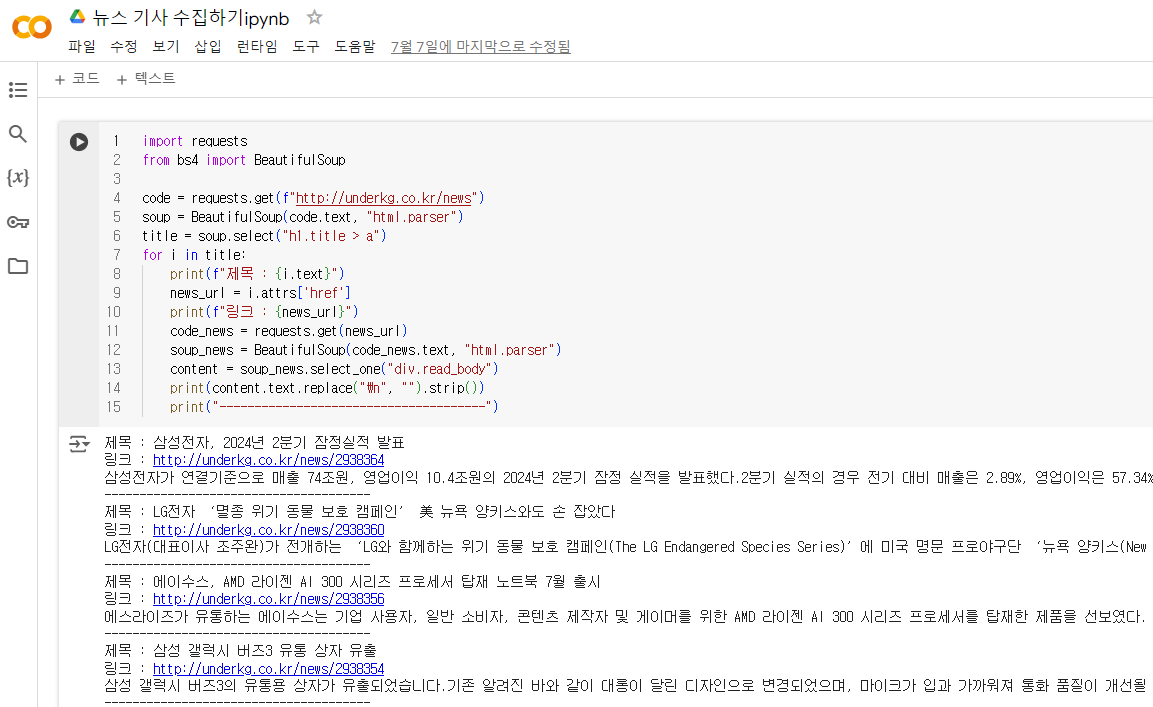Click code line 9 news_url = i.attrs['href']
Image resolution: width=1153 pixels, height=707 pixels.
click(x=260, y=293)
